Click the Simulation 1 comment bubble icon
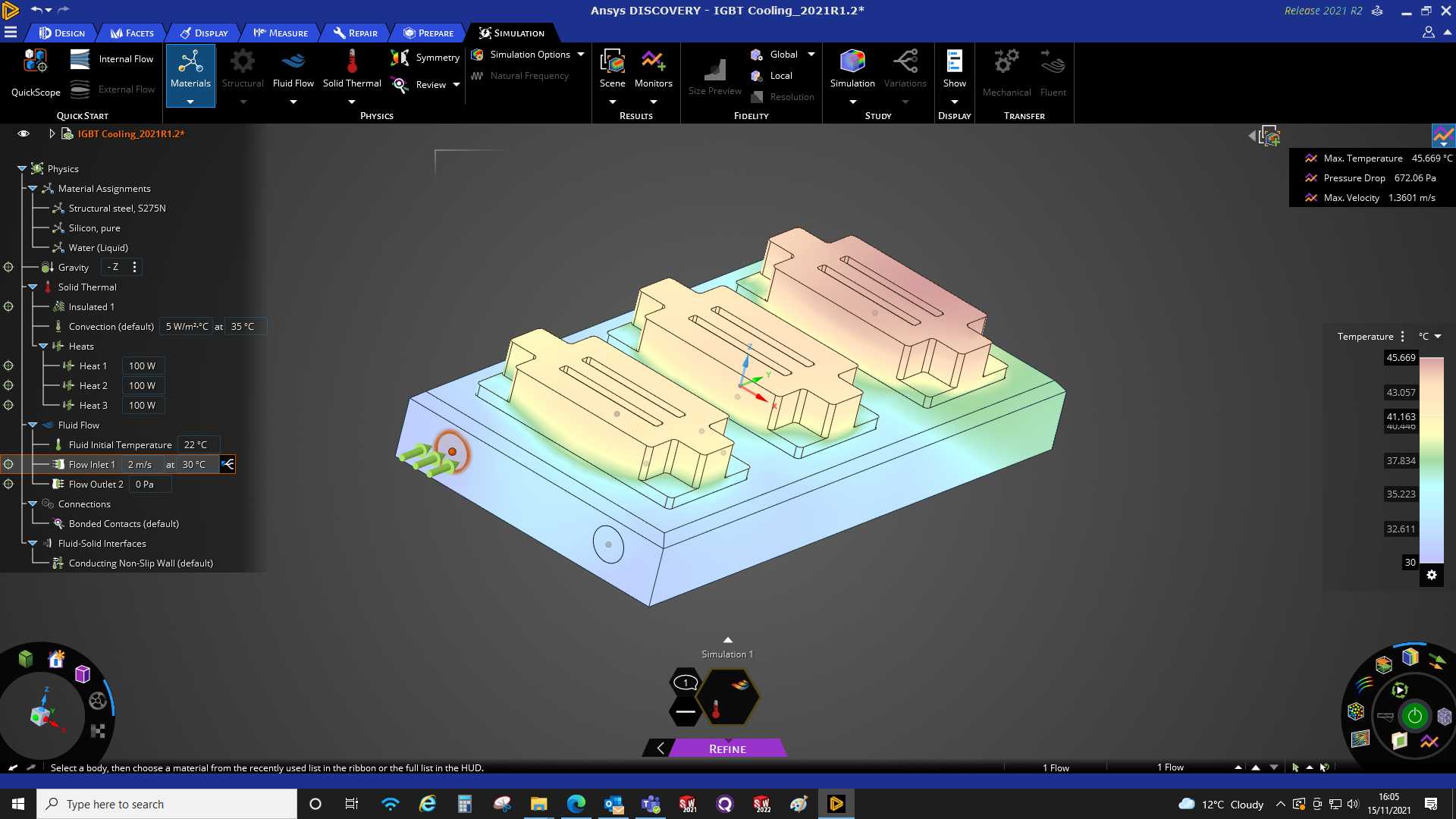The image size is (1456, 819). tap(686, 682)
